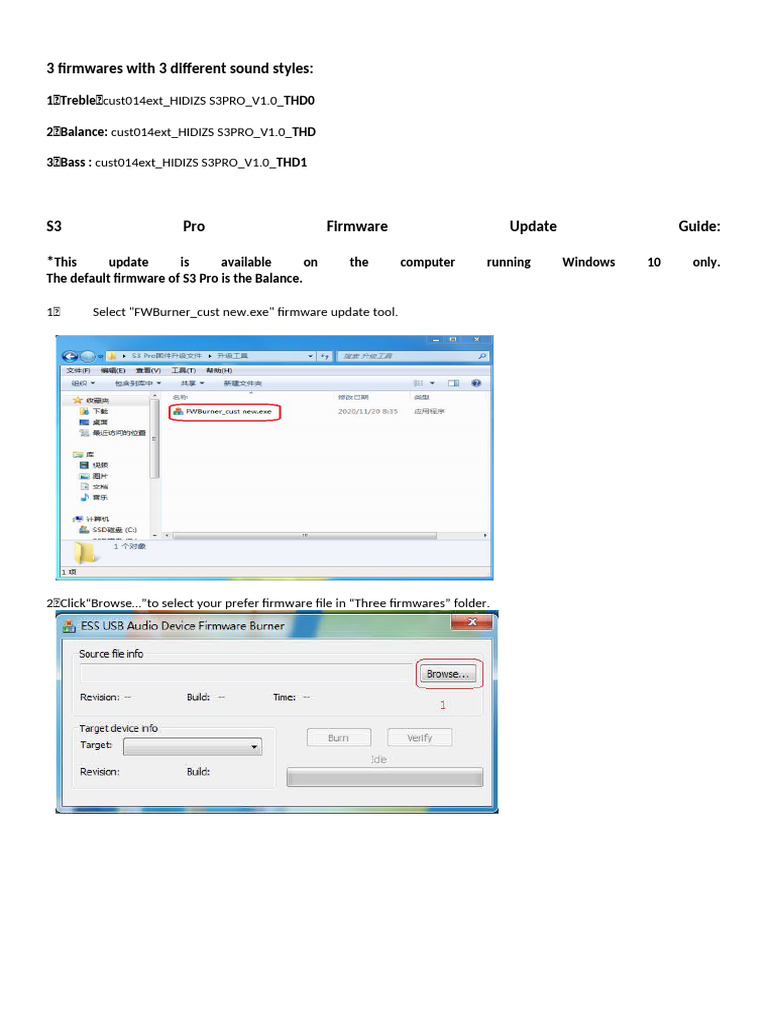Click 新建文件夹 new folder button
The height and width of the screenshot is (1024, 768).
(x=243, y=383)
